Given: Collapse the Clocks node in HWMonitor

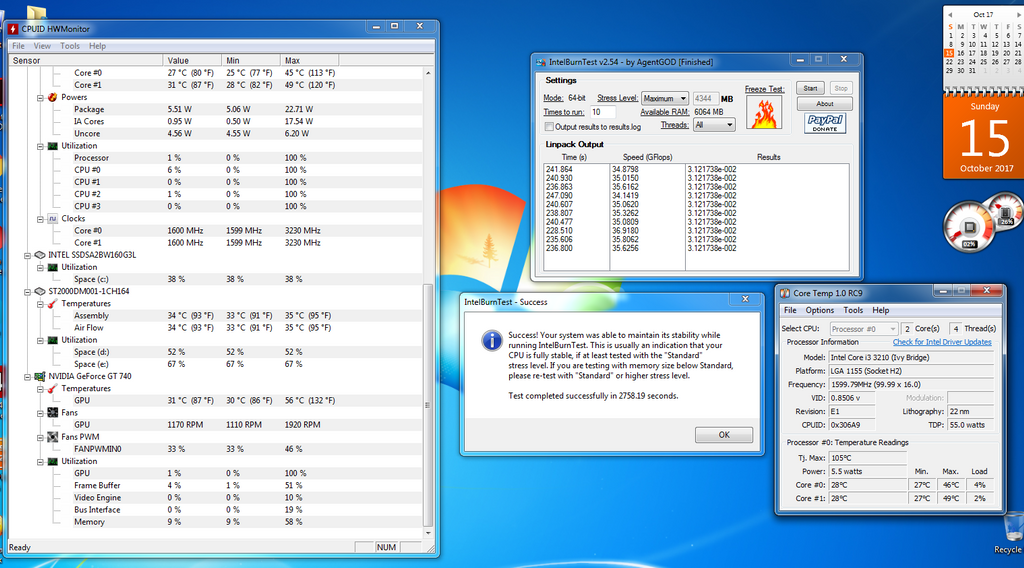Looking at the screenshot, I should pos(40,219).
